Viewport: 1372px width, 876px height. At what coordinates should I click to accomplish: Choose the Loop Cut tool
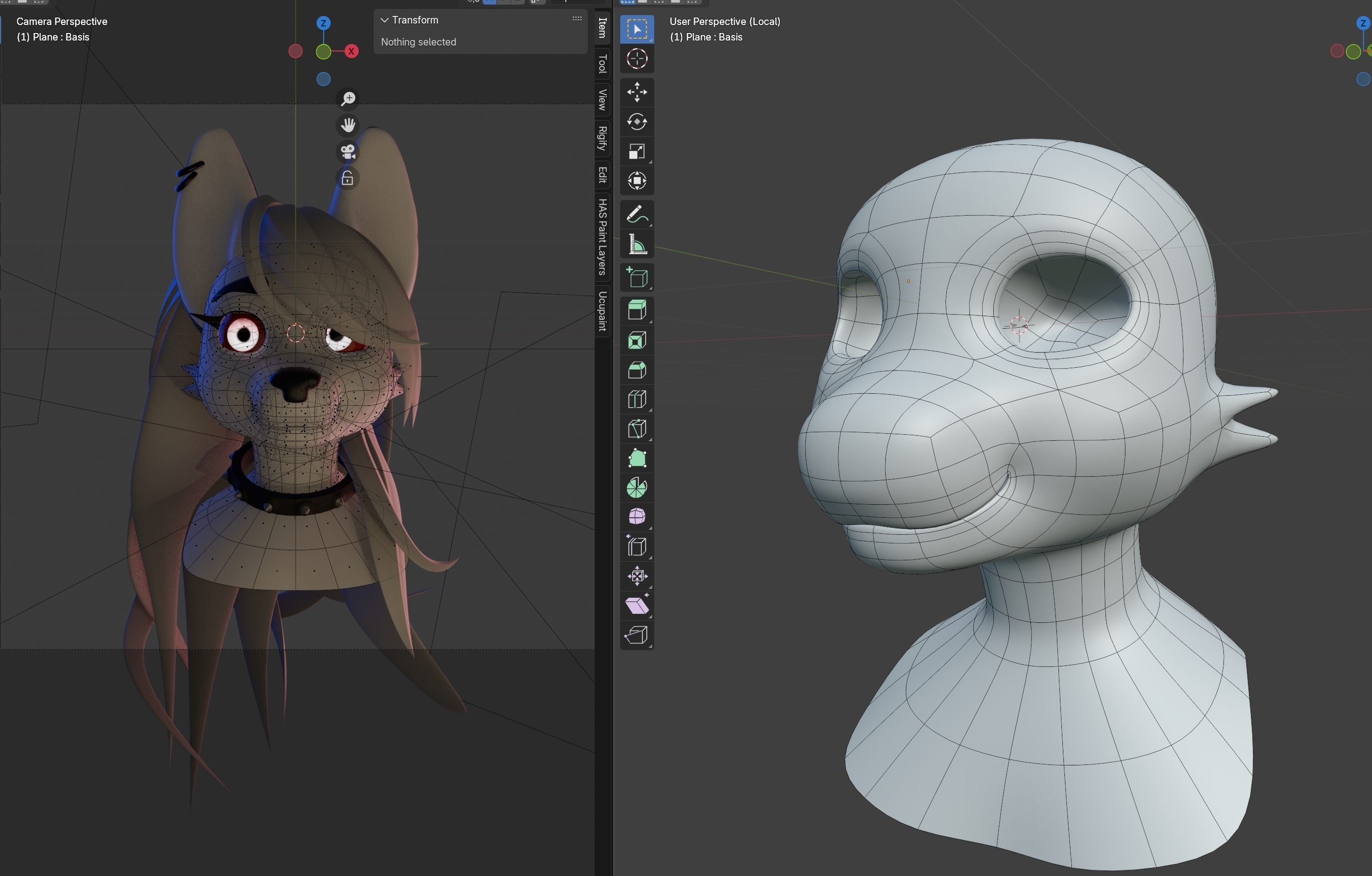[x=636, y=400]
